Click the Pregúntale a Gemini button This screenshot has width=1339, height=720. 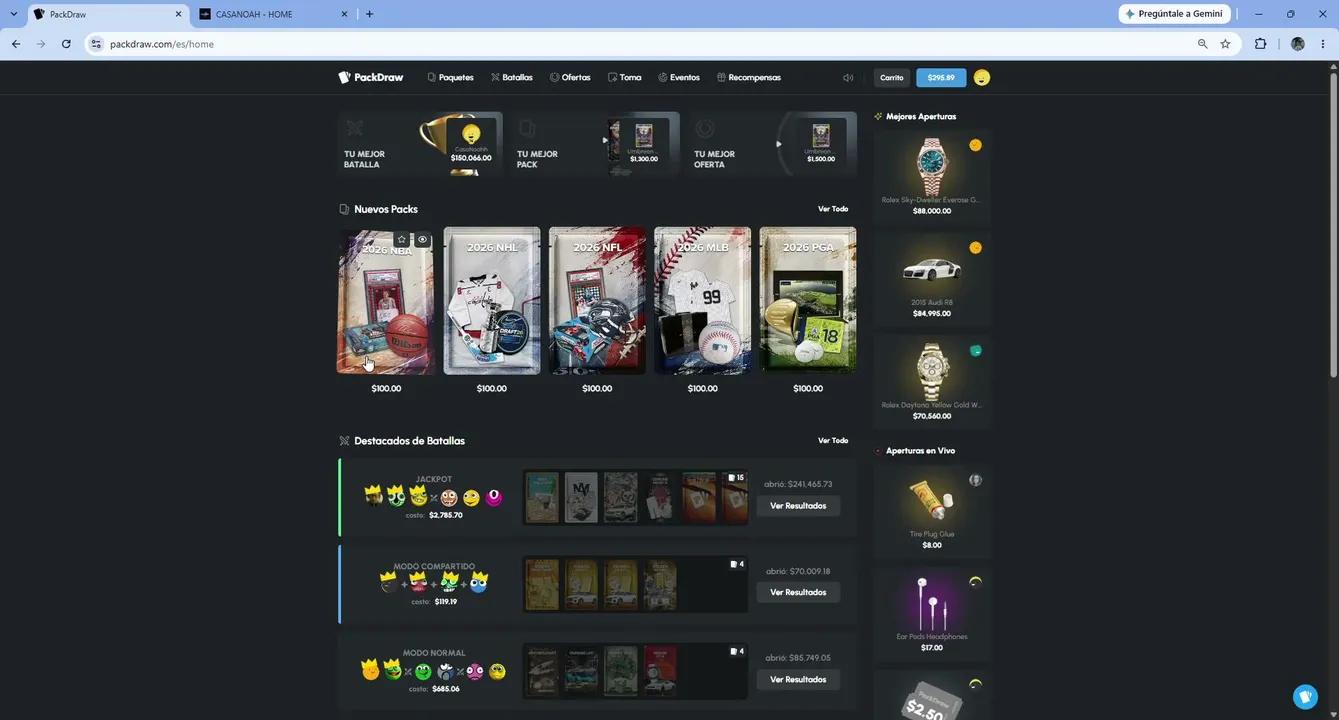coord(1174,14)
